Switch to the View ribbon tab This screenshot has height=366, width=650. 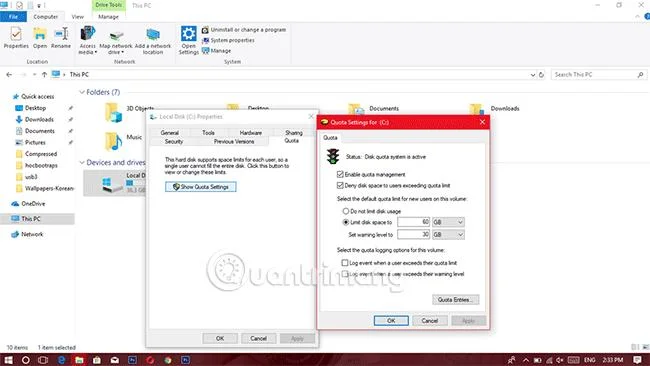pos(78,17)
